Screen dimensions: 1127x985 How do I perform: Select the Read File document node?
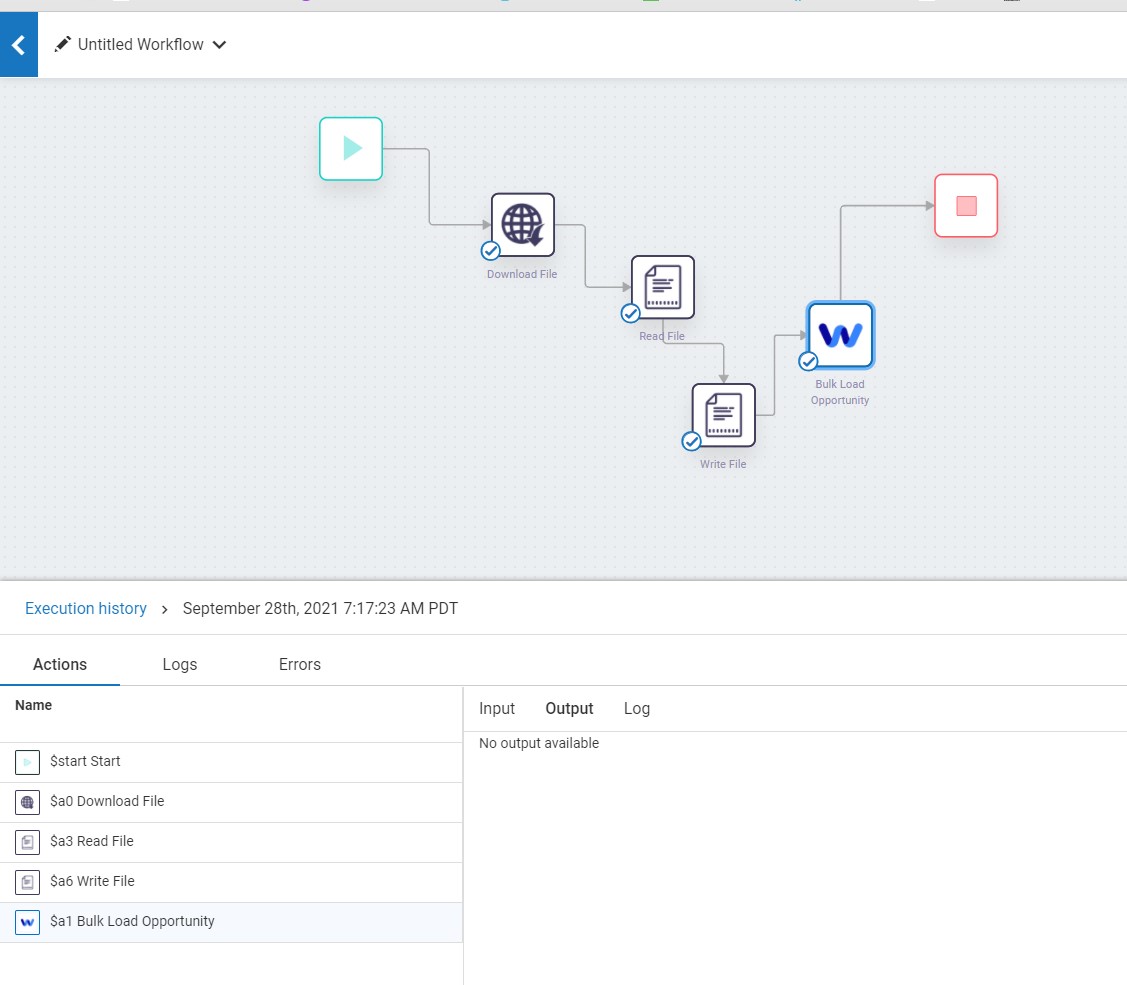[x=663, y=287]
